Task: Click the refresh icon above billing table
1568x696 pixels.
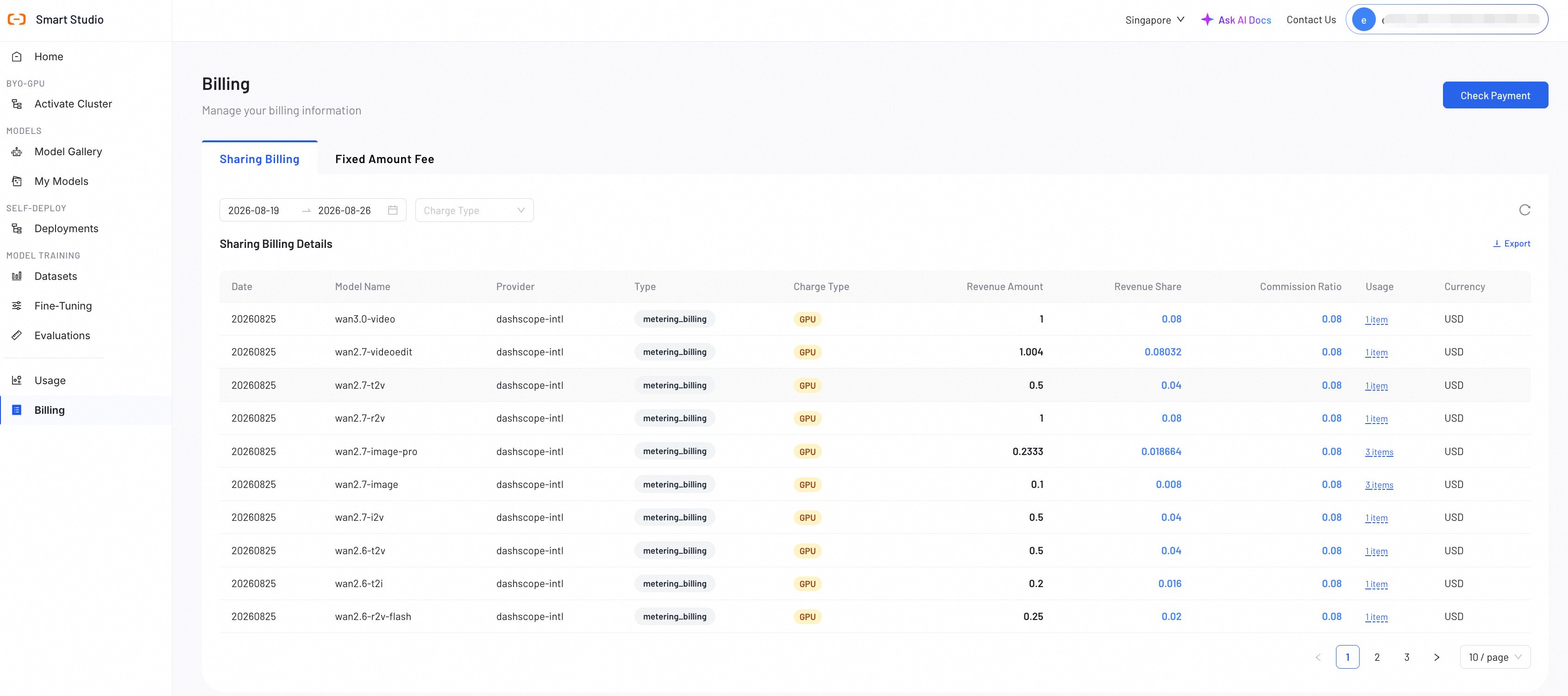Action: [x=1524, y=210]
